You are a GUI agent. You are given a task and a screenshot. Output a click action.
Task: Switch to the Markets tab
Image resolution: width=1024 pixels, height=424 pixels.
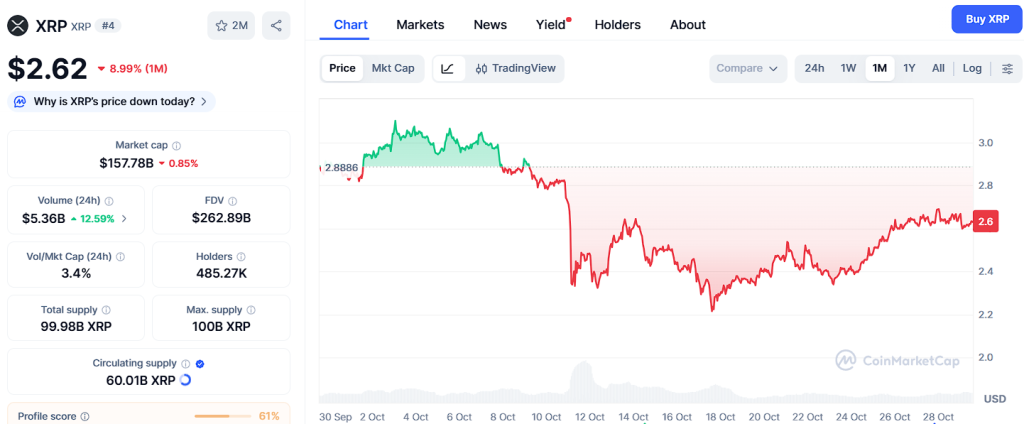coord(420,25)
